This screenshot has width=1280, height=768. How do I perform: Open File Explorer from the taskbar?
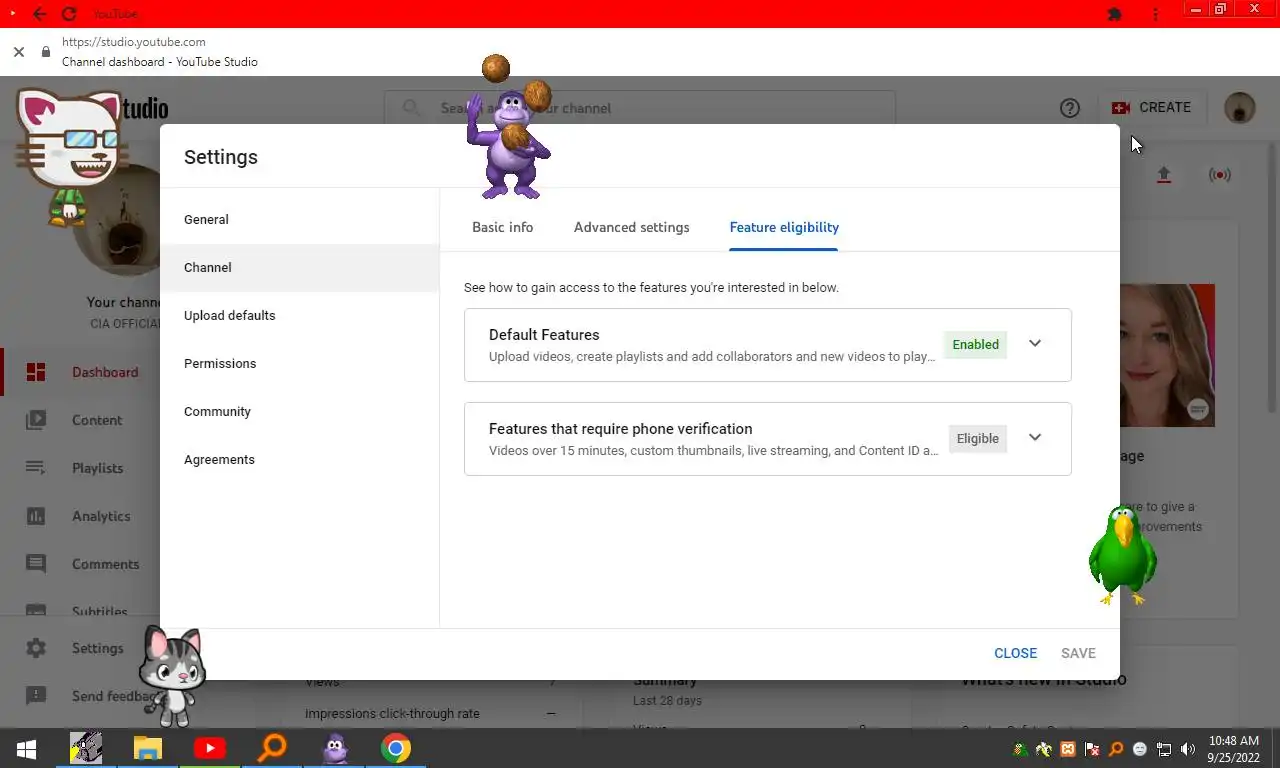[x=148, y=748]
